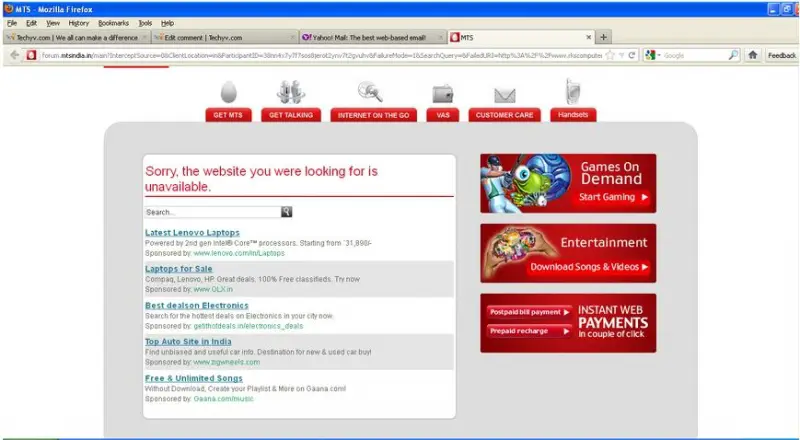Close the Yahoo! Mail tab
The width and height of the screenshot is (800, 440).
click(440, 37)
